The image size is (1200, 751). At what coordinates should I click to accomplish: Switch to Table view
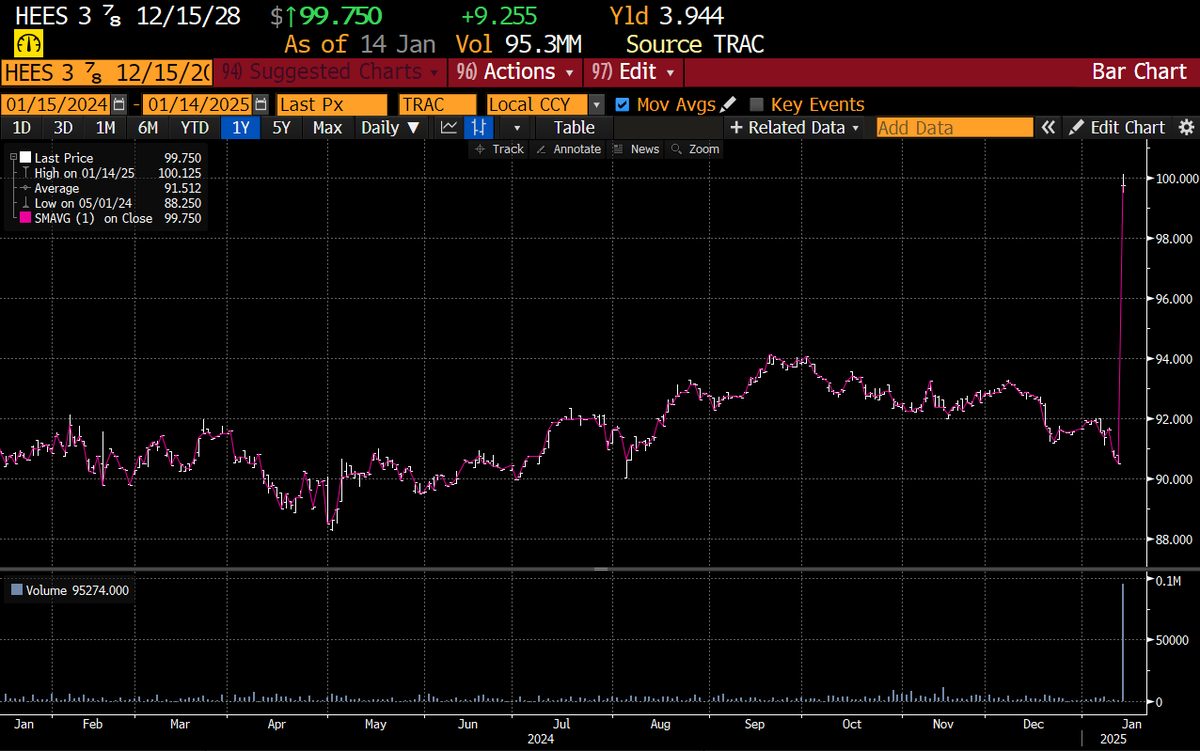click(574, 127)
